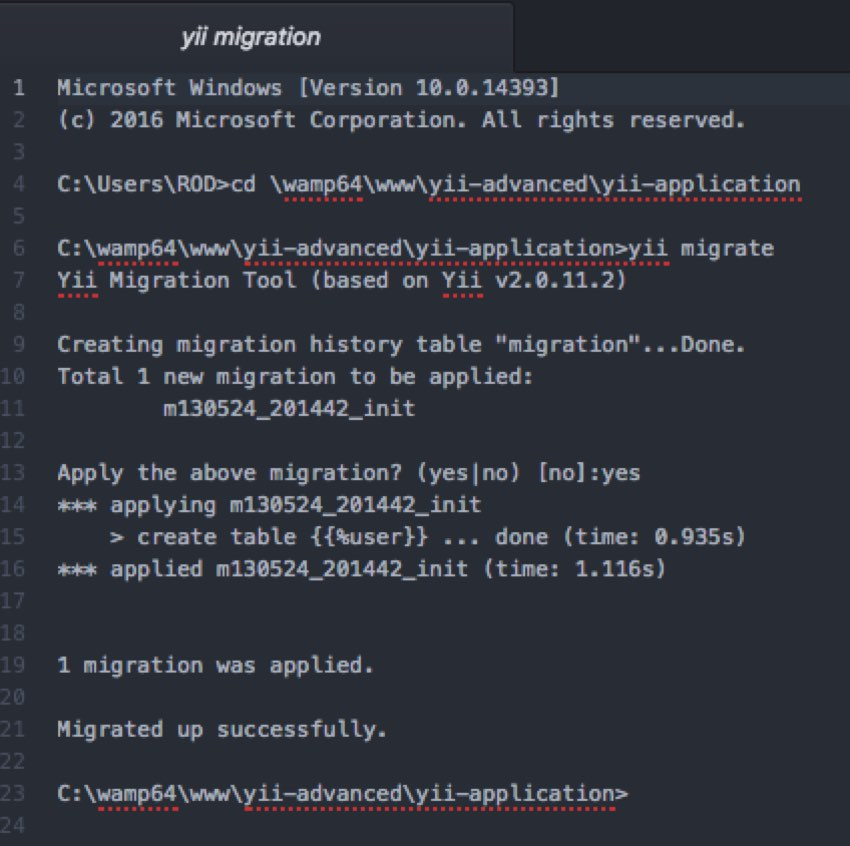Viewport: 850px width, 846px height.
Task: Click "1 migration was applied." line
Action: 215,665
